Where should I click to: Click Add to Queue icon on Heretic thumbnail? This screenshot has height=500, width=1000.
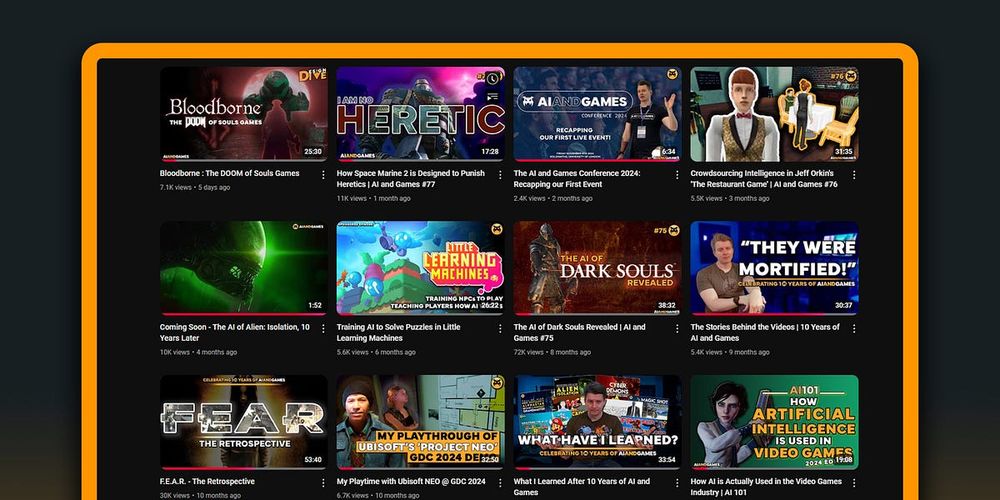[x=492, y=97]
